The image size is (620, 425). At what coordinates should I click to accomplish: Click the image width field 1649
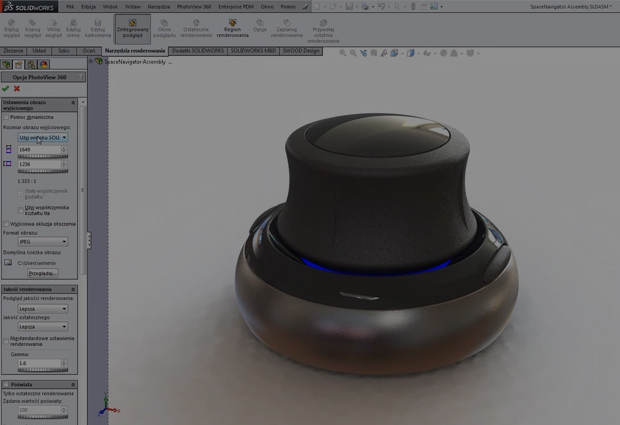(40, 150)
